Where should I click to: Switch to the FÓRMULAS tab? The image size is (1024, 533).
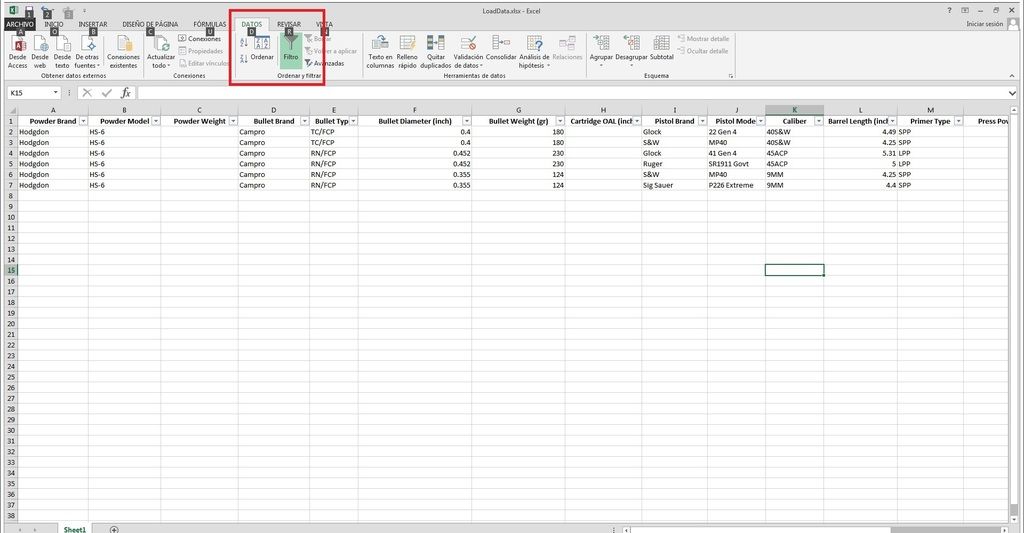click(x=210, y=24)
